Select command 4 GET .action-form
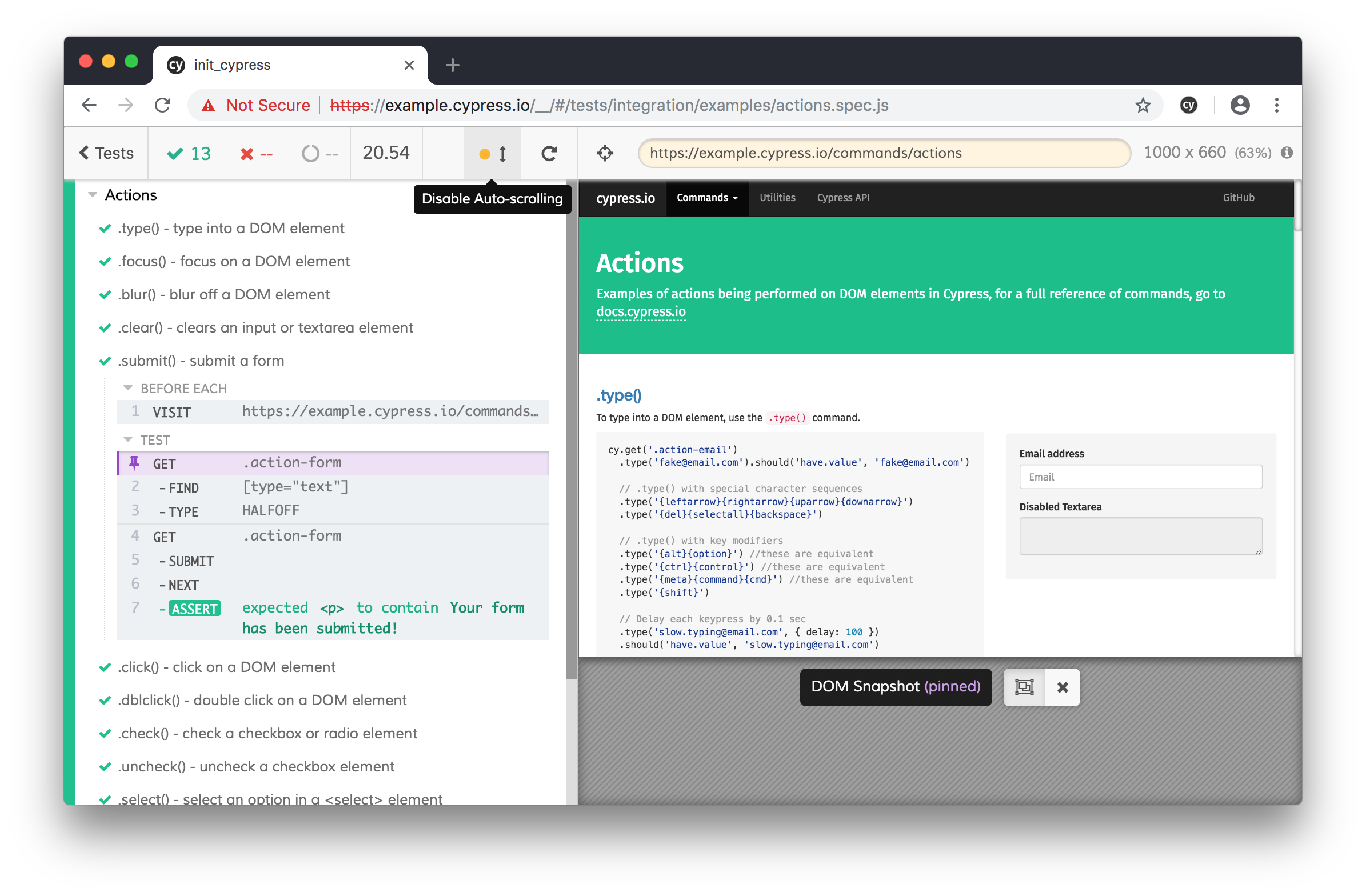 point(332,537)
